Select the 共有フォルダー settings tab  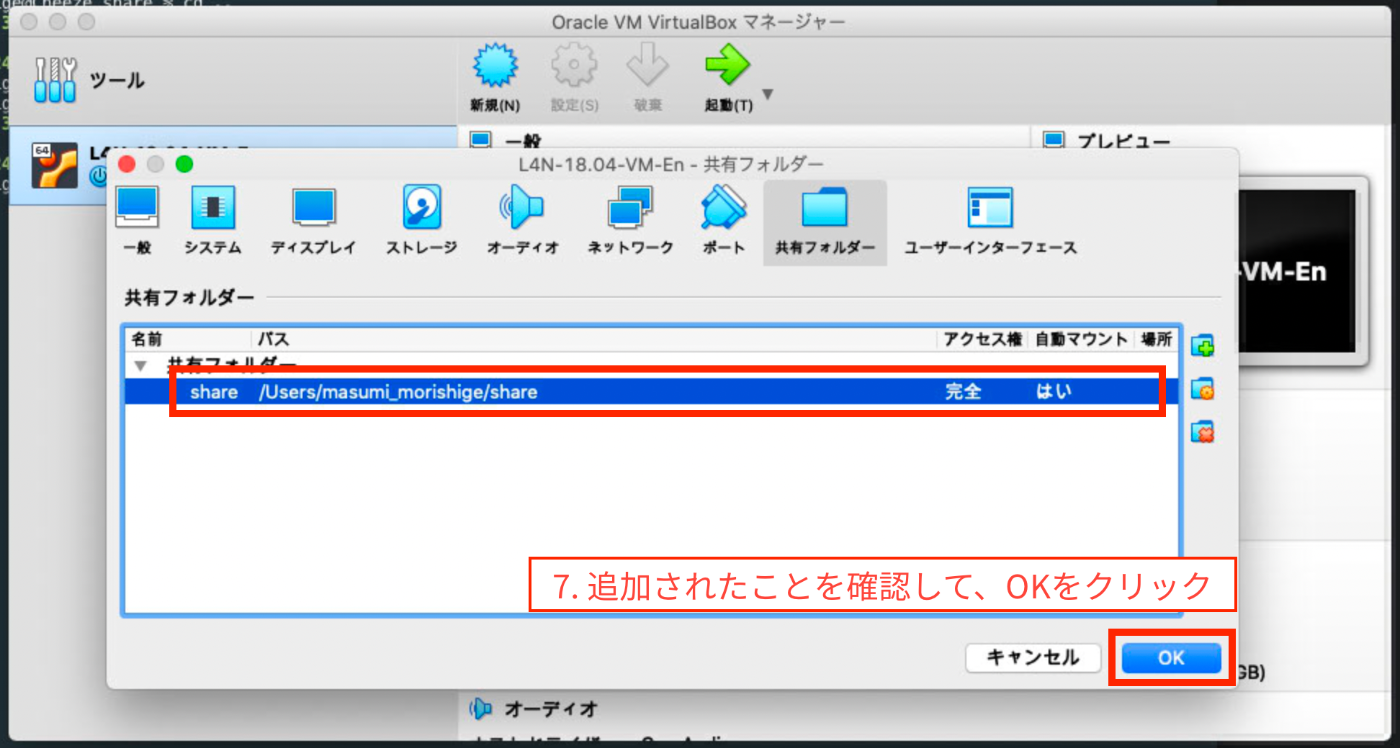(825, 222)
